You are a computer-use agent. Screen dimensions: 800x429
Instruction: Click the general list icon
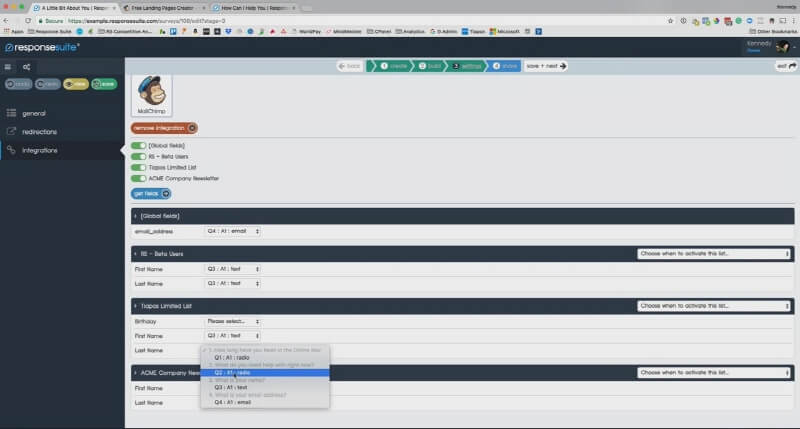(x=11, y=113)
